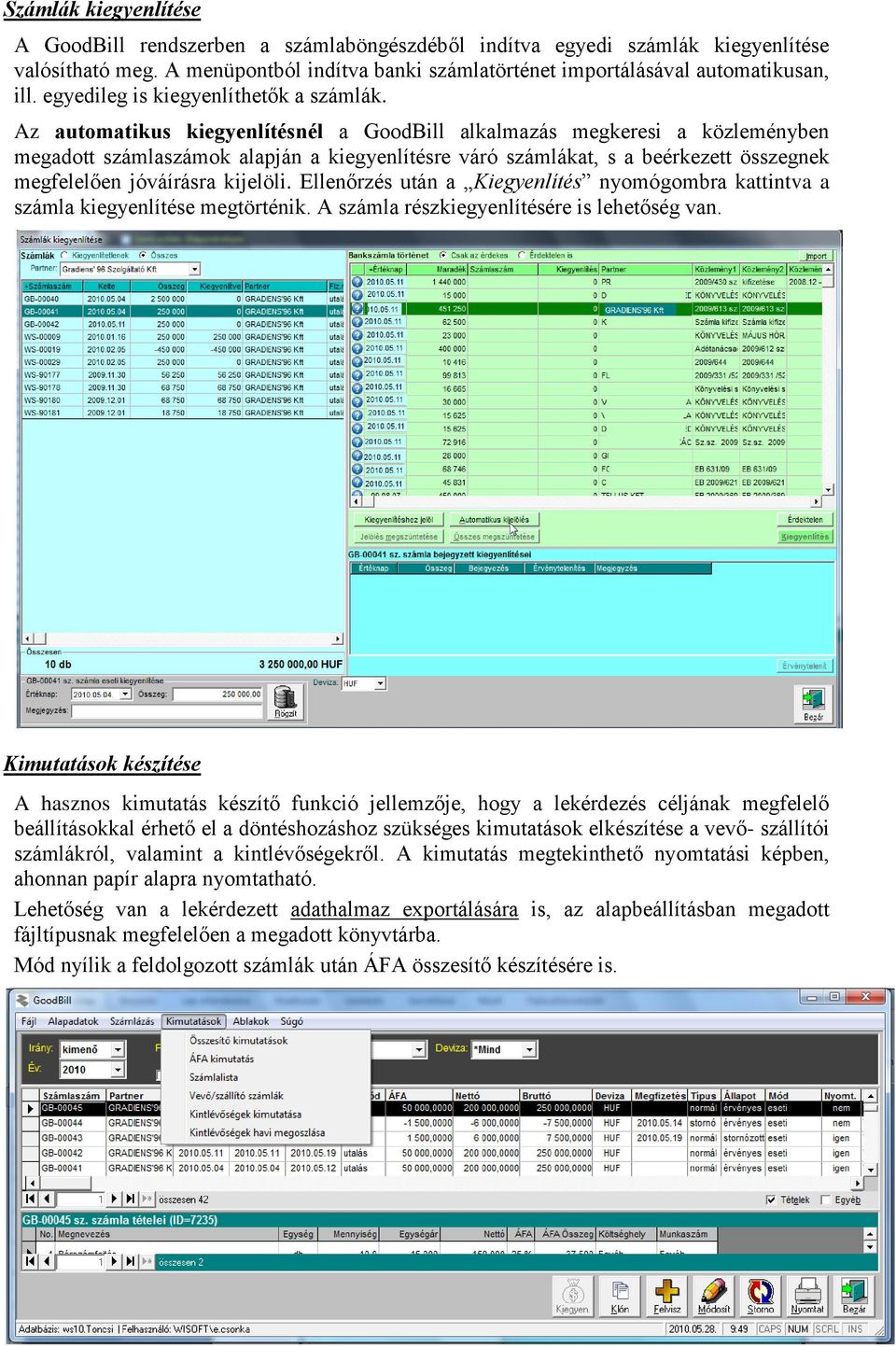Image resolution: width=896 pixels, height=1347 pixels.
Task: Select the Összes radio button
Action: [x=143, y=255]
